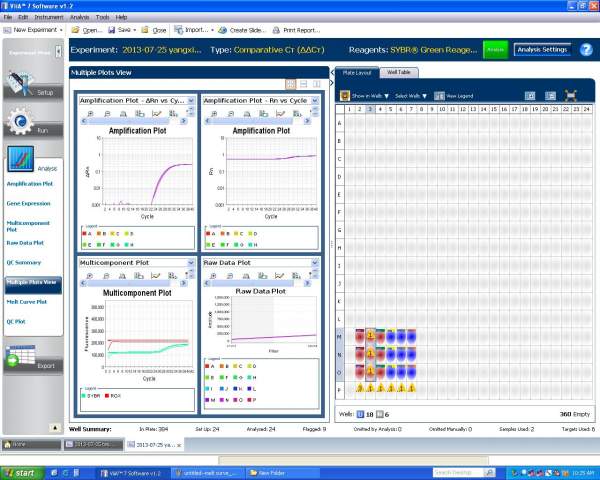This screenshot has height=480, width=600.
Task: Switch to the New Folder taskbar item
Action: coord(282,473)
